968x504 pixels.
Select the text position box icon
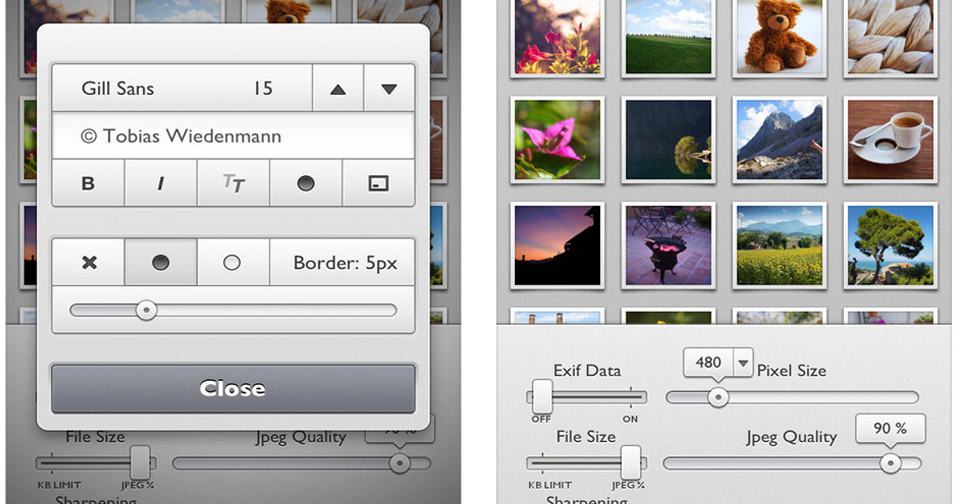[x=378, y=184]
